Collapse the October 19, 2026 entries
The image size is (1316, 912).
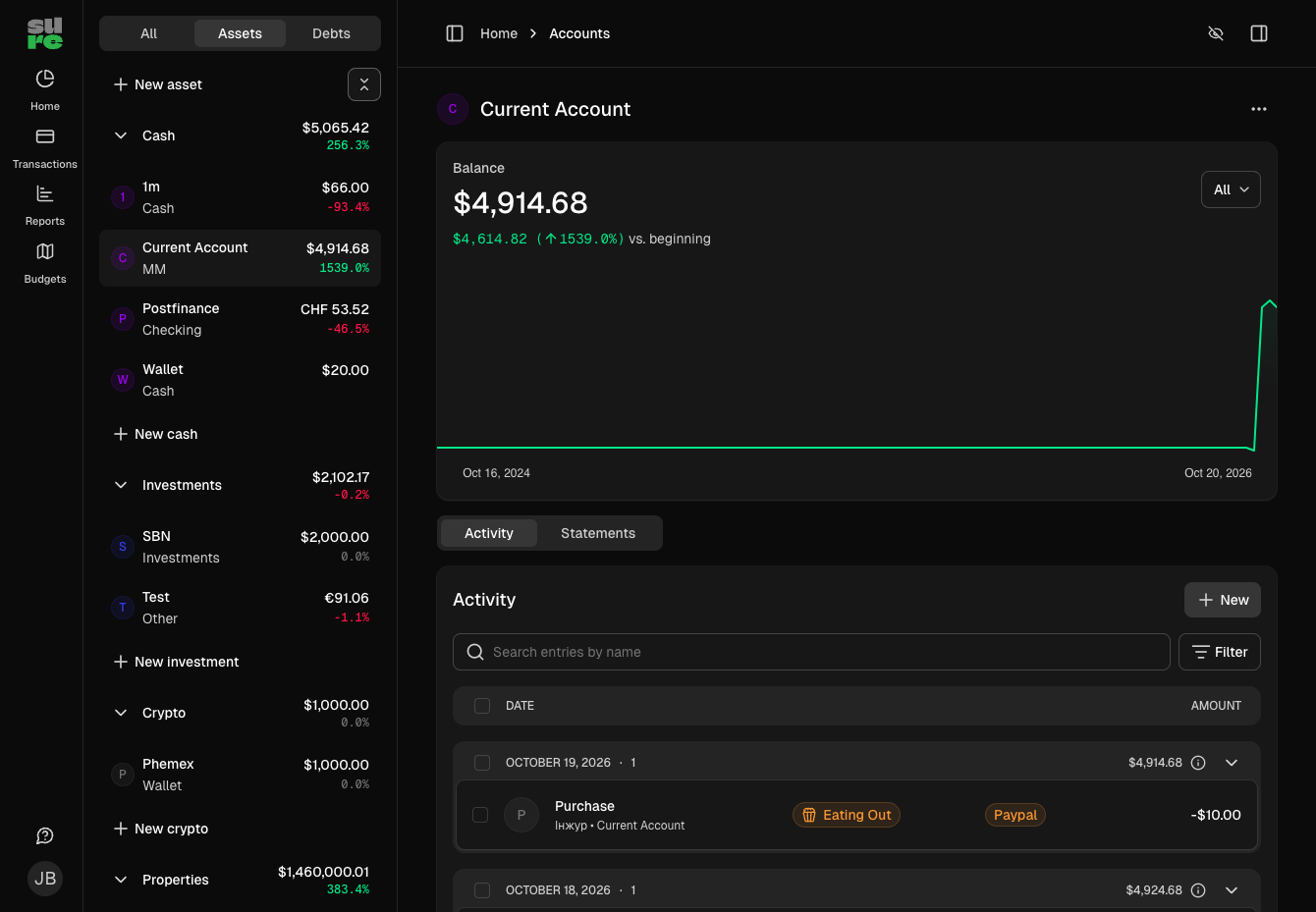1232,763
